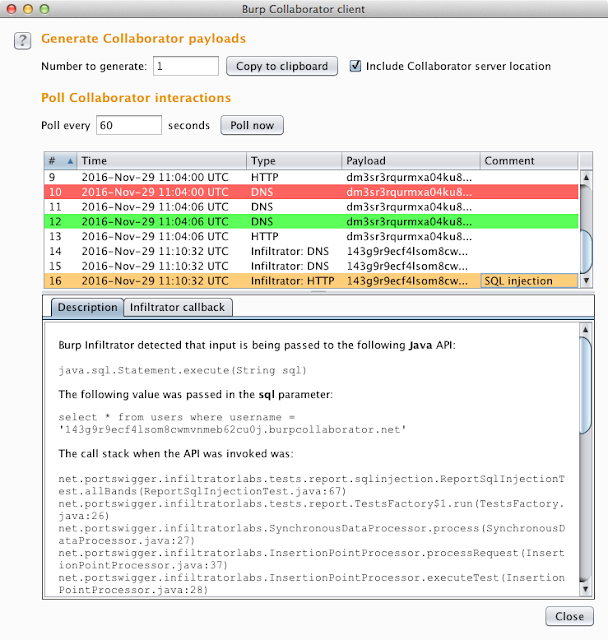Viewport: 608px width, 640px height.
Task: Click the Generate Collaborator payloads heading
Action: coord(144,38)
